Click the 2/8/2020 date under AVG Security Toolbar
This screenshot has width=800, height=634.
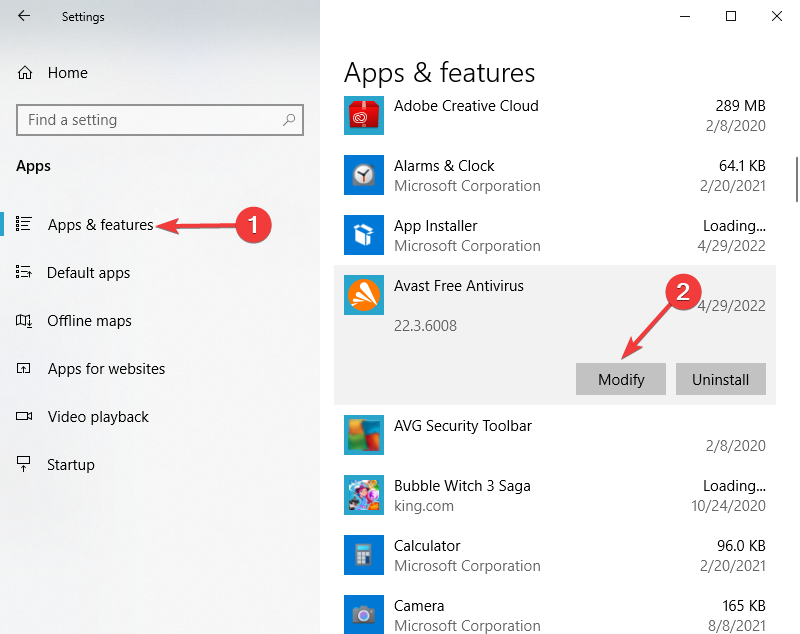click(x=736, y=446)
